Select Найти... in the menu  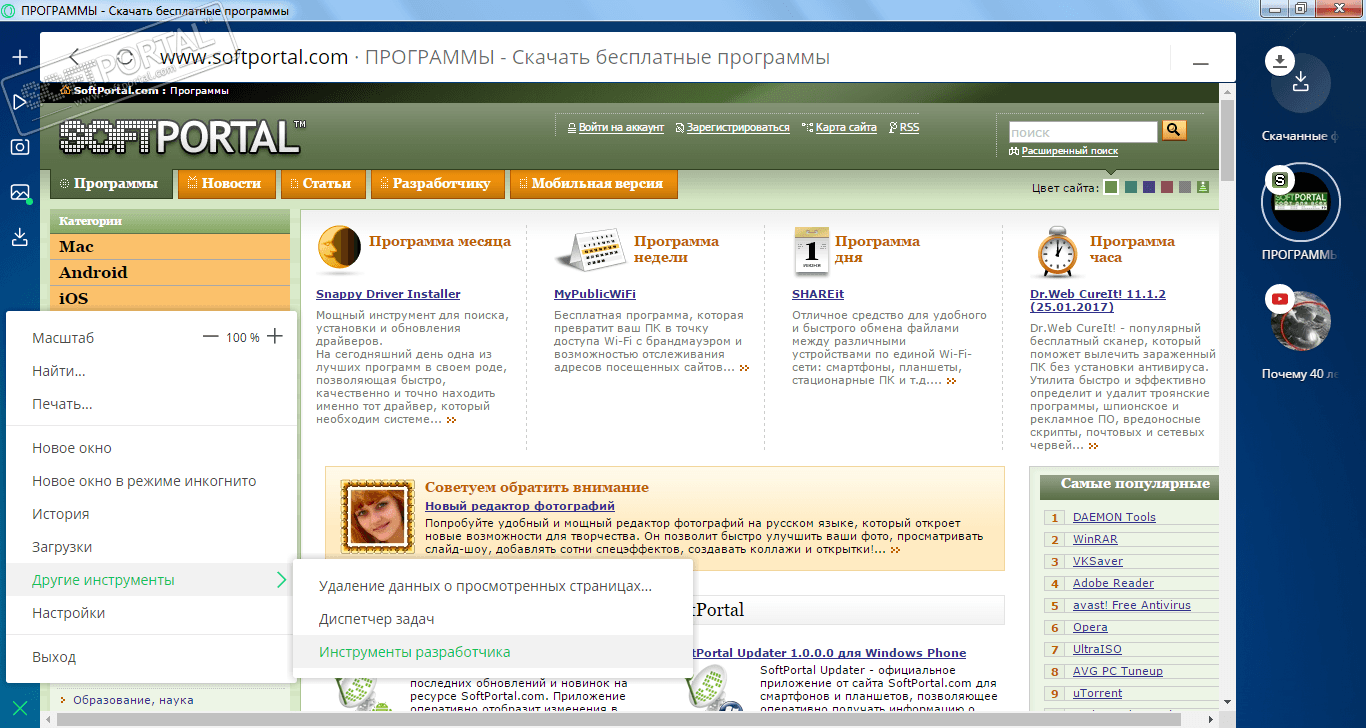pos(152,371)
